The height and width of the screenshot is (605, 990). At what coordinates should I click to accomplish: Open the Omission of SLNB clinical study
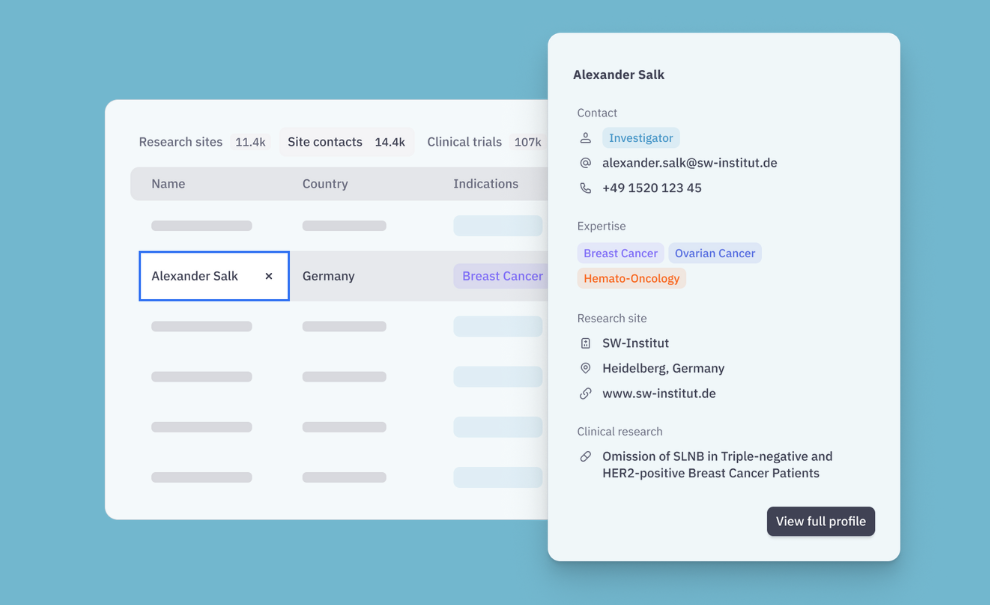(717, 465)
